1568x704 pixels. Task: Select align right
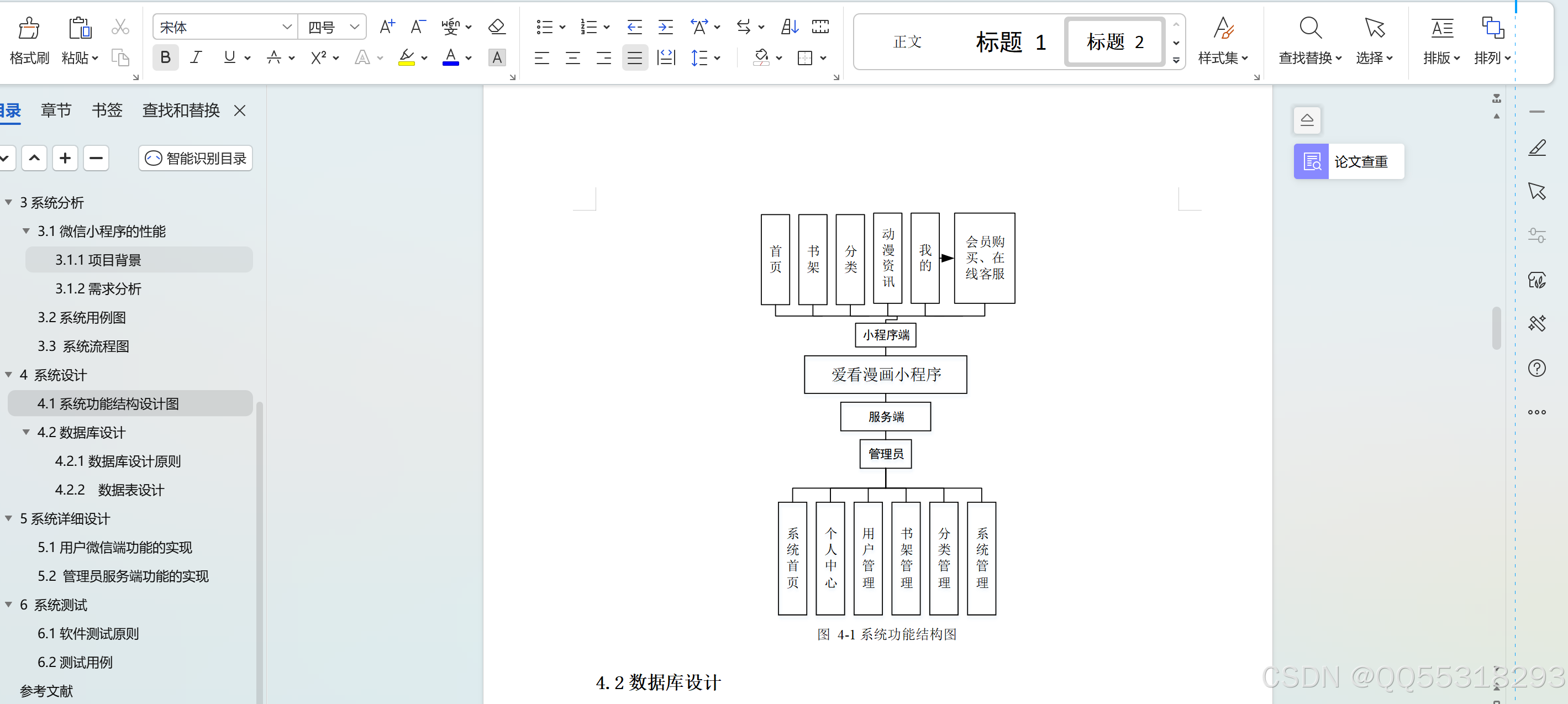point(604,58)
